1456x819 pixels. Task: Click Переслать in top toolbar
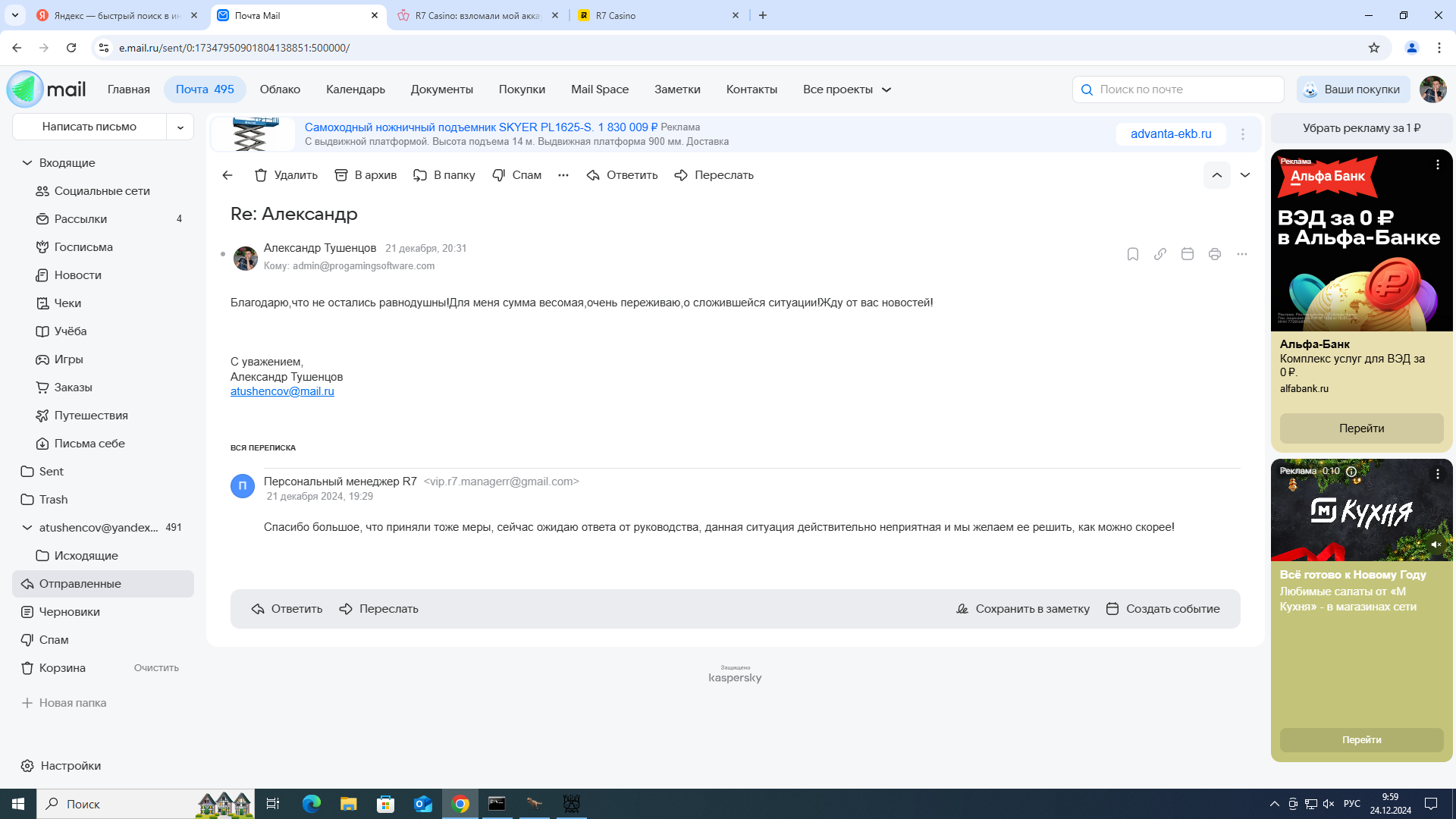click(714, 175)
